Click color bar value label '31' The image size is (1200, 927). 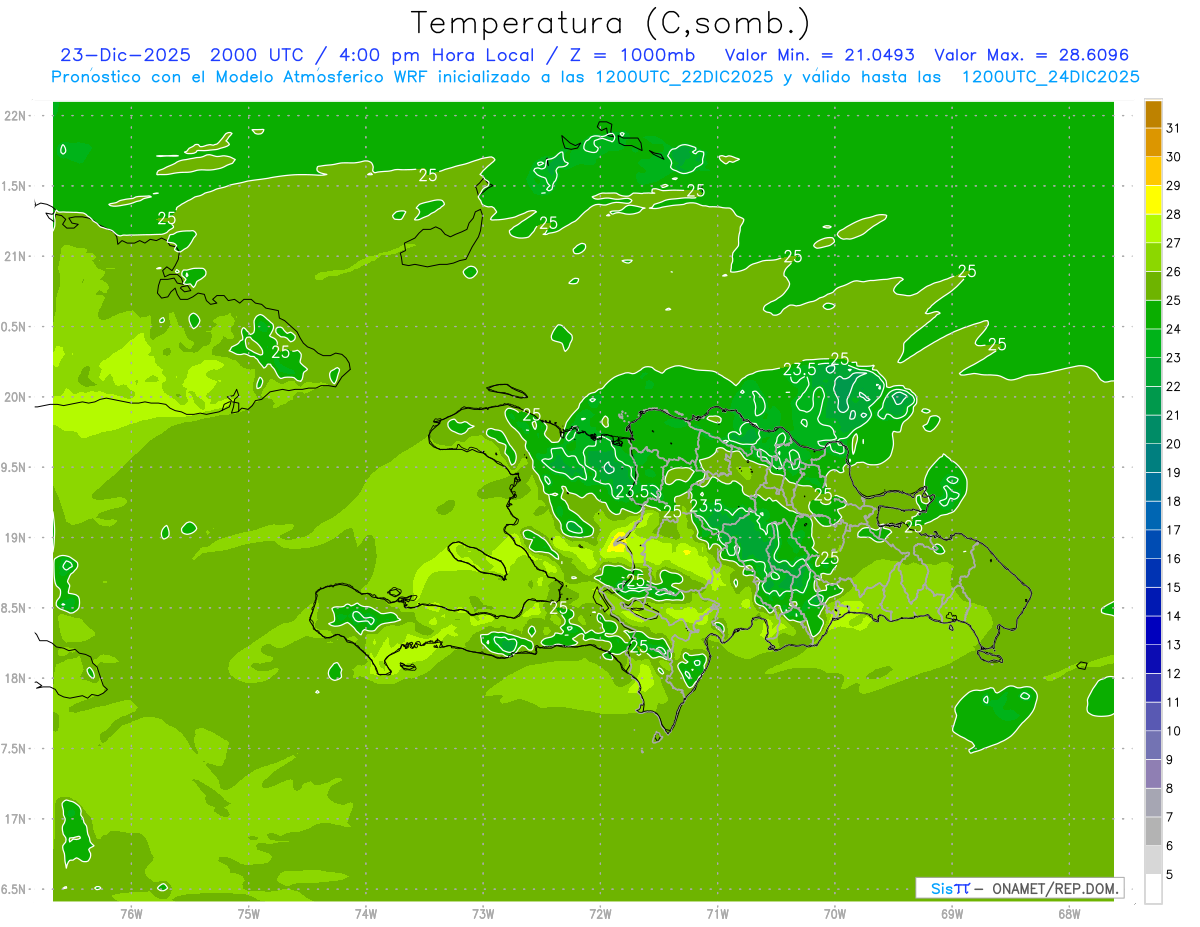tap(1174, 128)
